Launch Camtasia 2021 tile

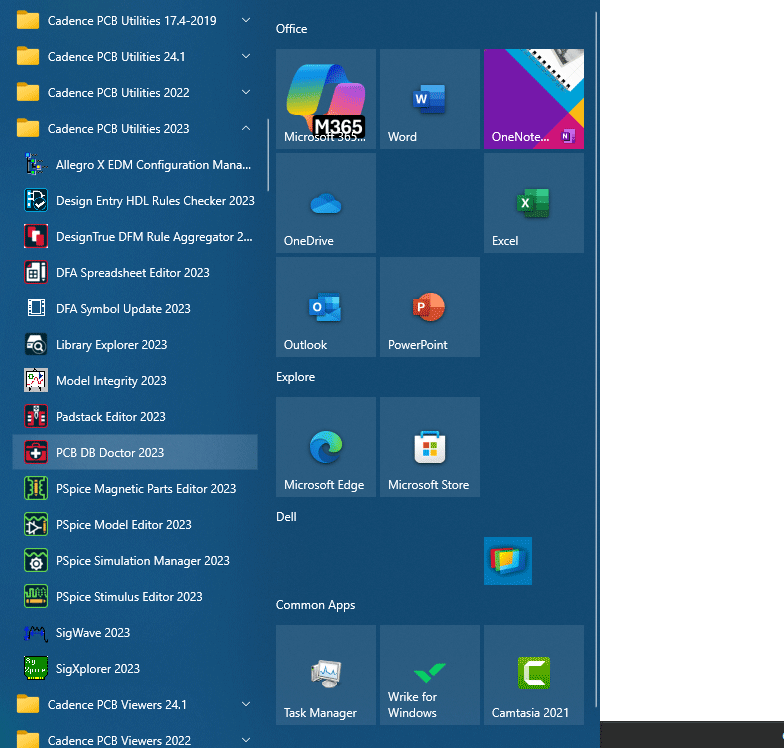(534, 675)
